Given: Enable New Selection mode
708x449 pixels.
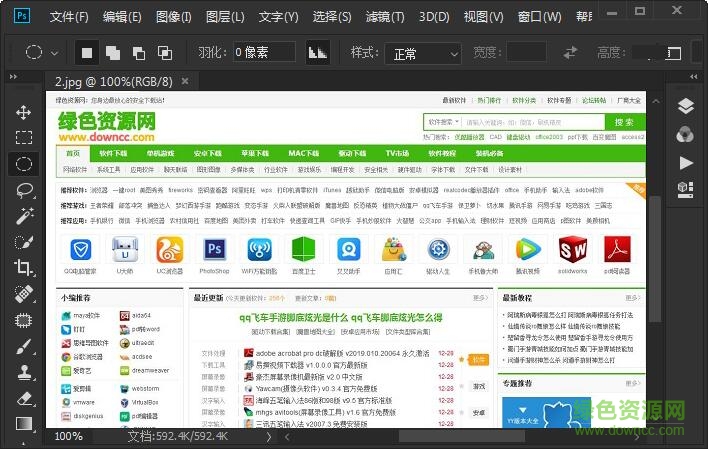Looking at the screenshot, I should click(88, 53).
